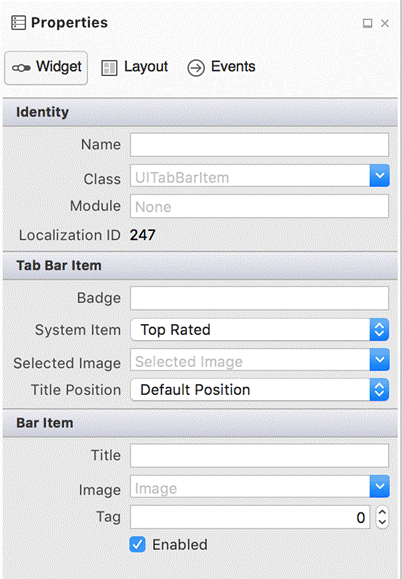Open the Events tab
The height and width of the screenshot is (579, 403).
tap(221, 67)
